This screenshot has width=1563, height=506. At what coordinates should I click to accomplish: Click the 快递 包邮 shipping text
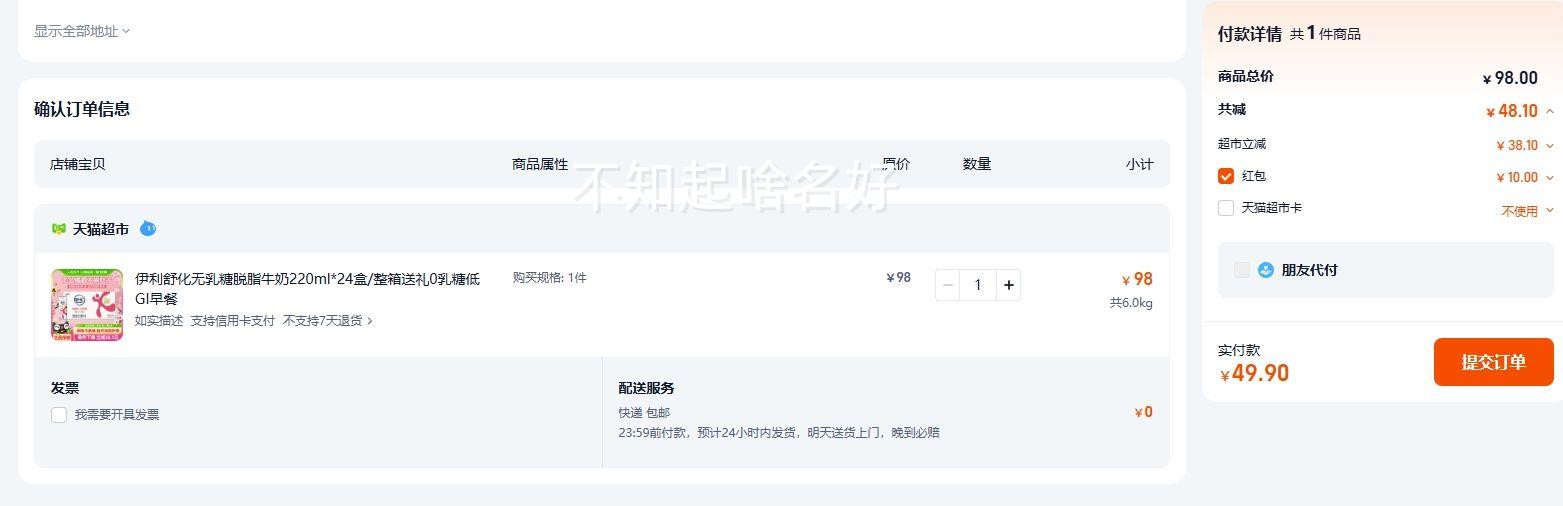pos(644,412)
